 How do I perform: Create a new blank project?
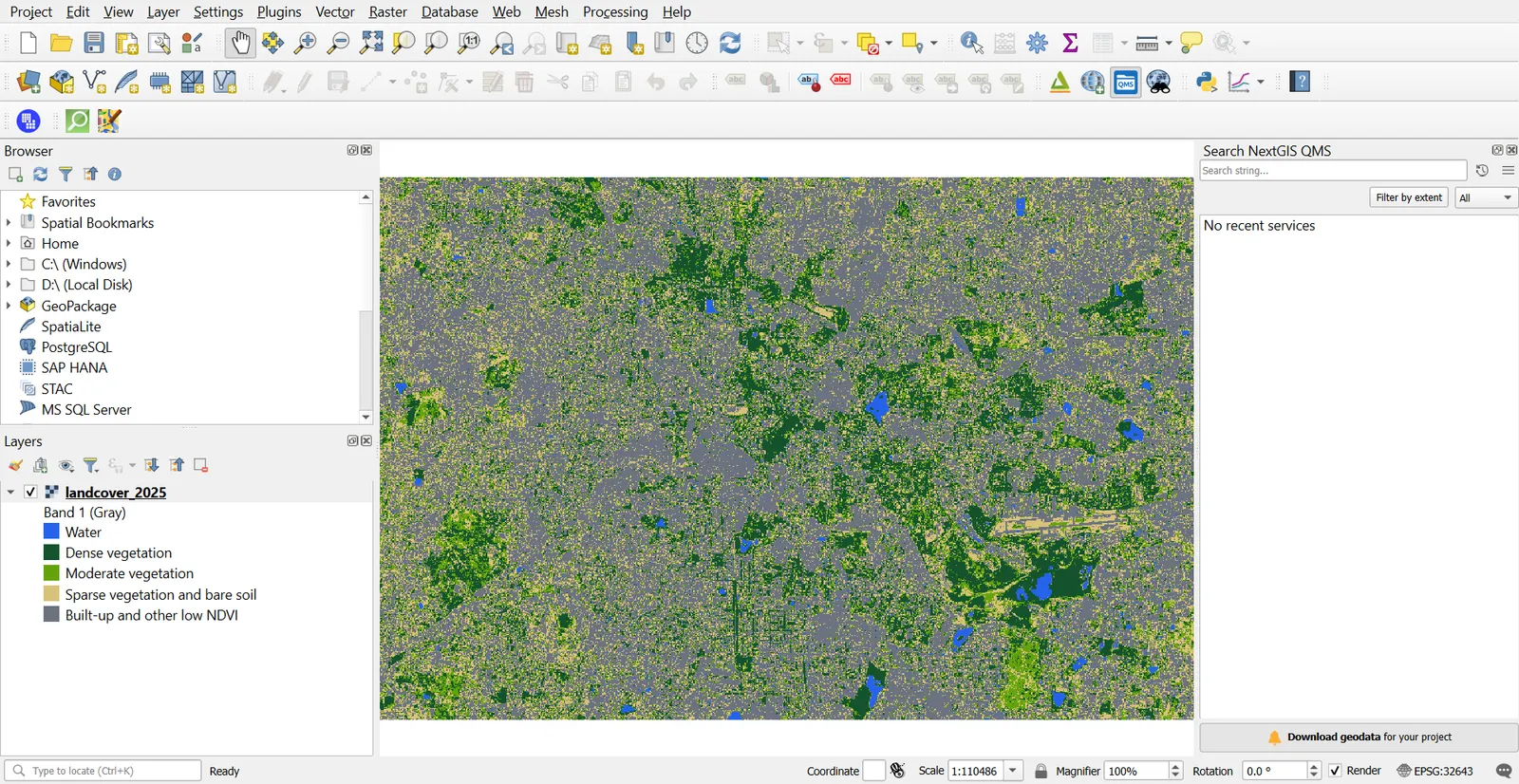click(28, 43)
